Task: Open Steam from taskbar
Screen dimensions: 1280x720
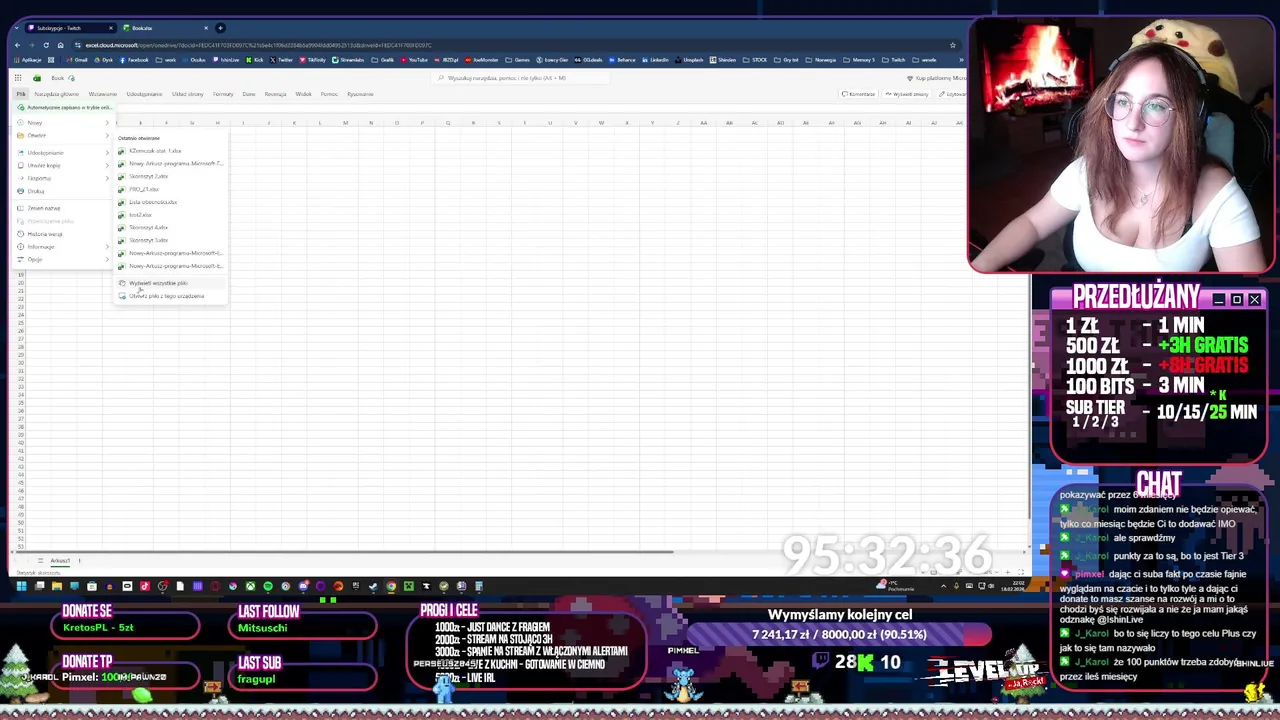Action: click(373, 586)
